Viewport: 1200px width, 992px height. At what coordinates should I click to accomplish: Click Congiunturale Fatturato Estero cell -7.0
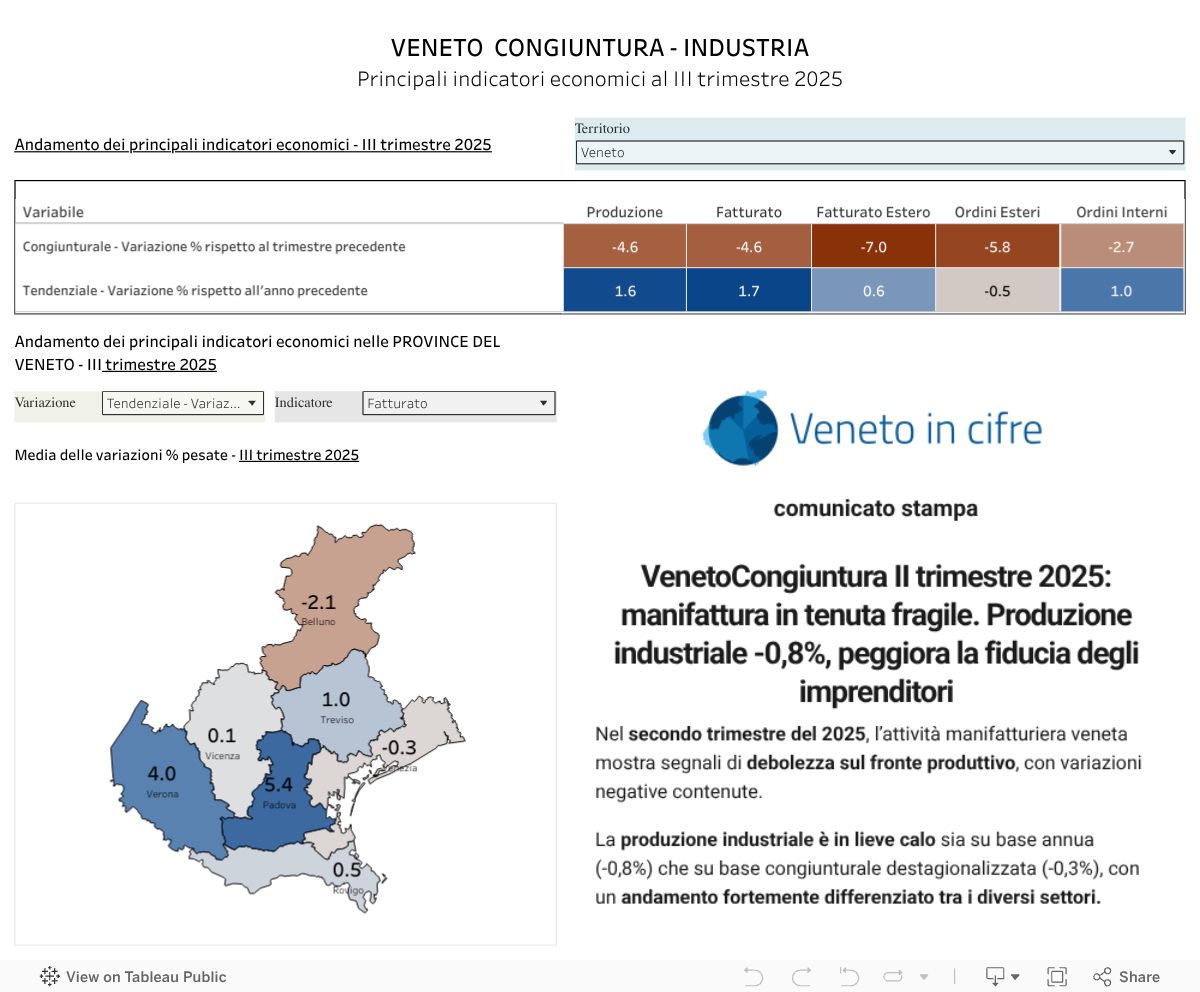click(x=873, y=246)
